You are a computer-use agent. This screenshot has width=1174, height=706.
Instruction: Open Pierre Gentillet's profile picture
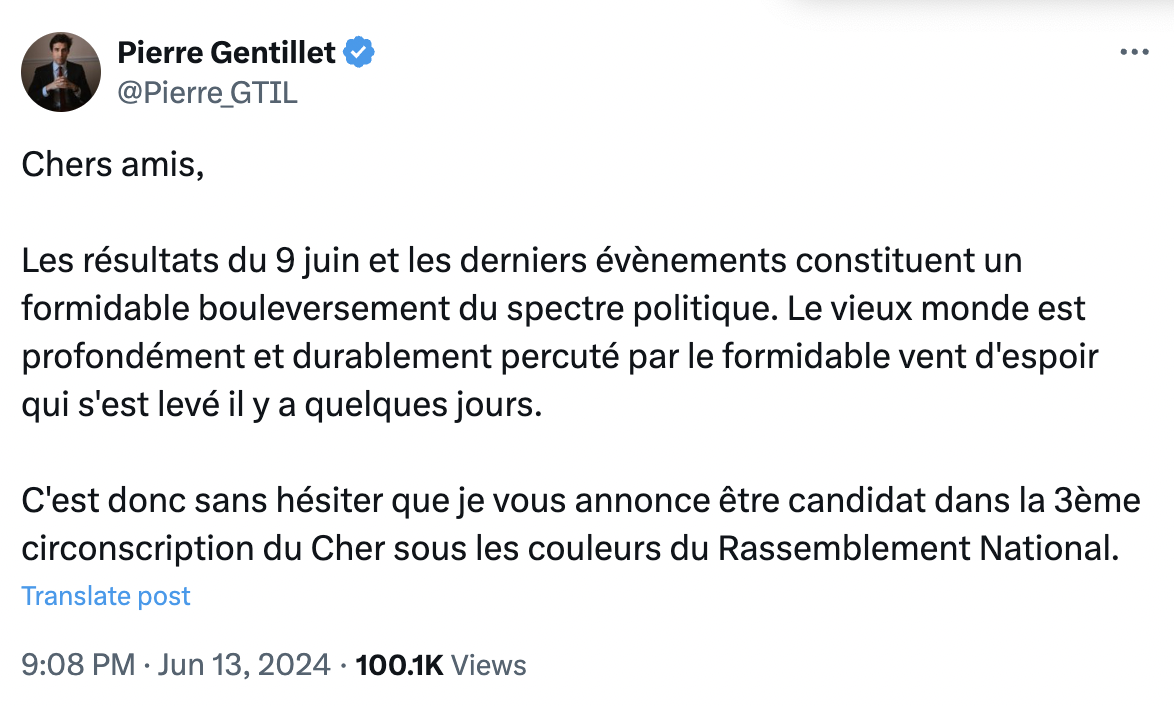pos(61,72)
